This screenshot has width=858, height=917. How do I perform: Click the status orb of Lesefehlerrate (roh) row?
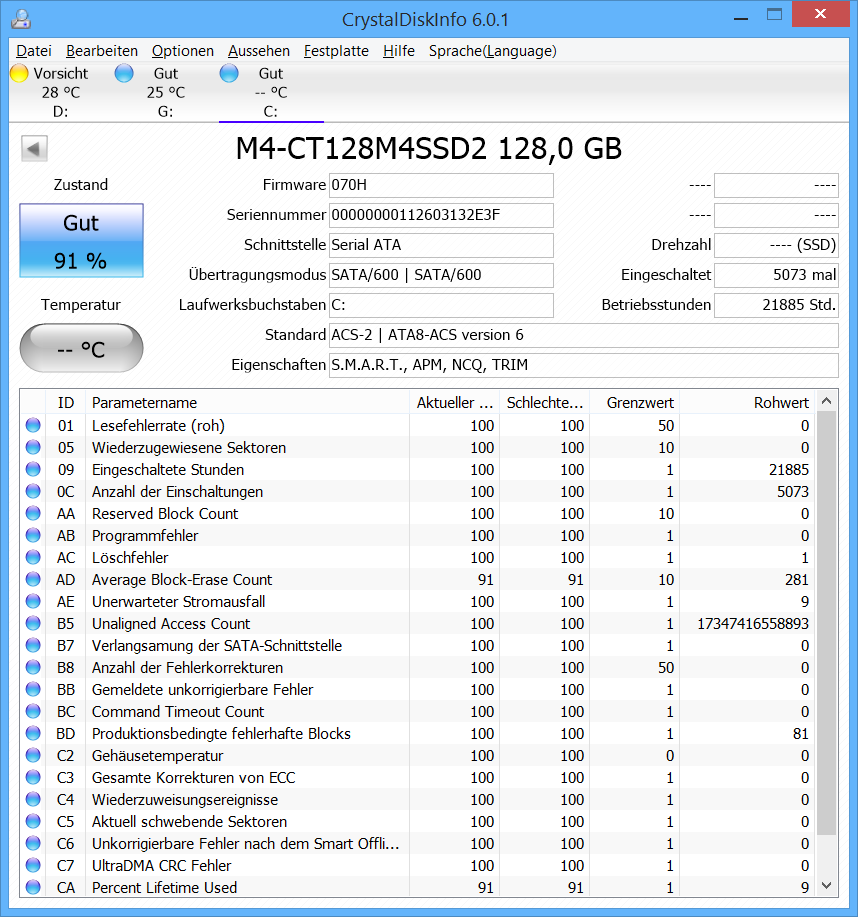click(x=33, y=425)
